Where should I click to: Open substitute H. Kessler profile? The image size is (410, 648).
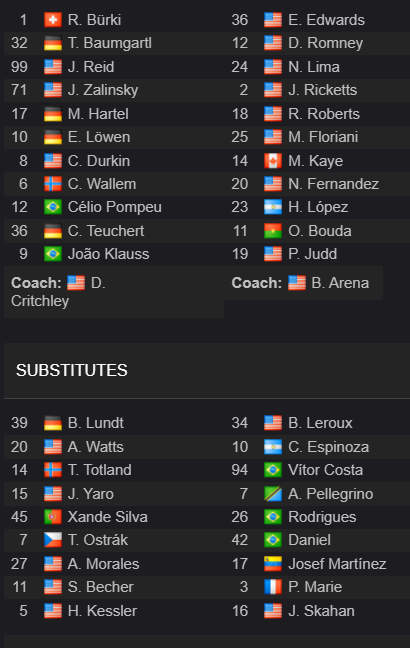[102, 611]
